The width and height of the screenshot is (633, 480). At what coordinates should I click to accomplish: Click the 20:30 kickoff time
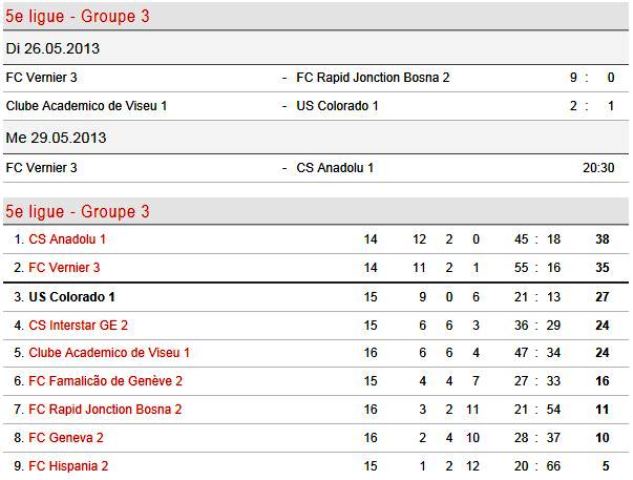pyautogui.click(x=598, y=168)
